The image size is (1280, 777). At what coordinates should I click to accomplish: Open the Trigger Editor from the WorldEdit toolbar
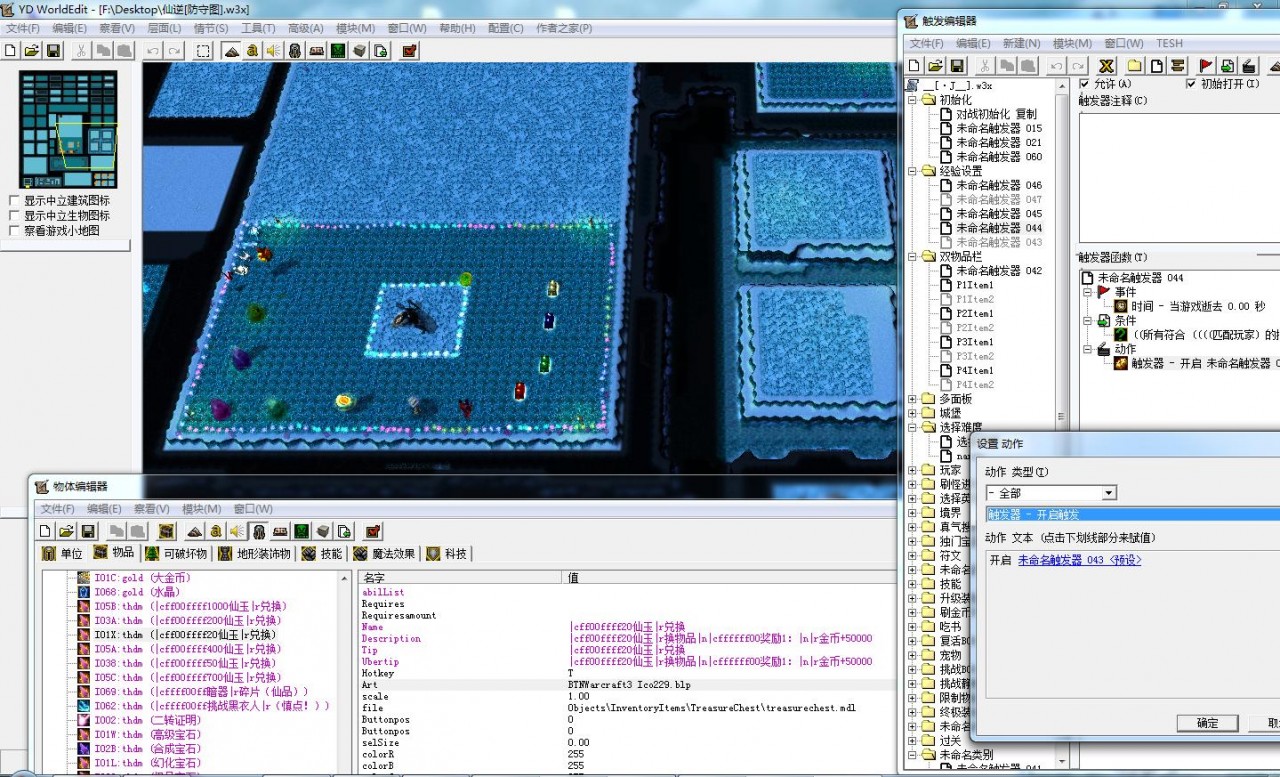[x=252, y=50]
